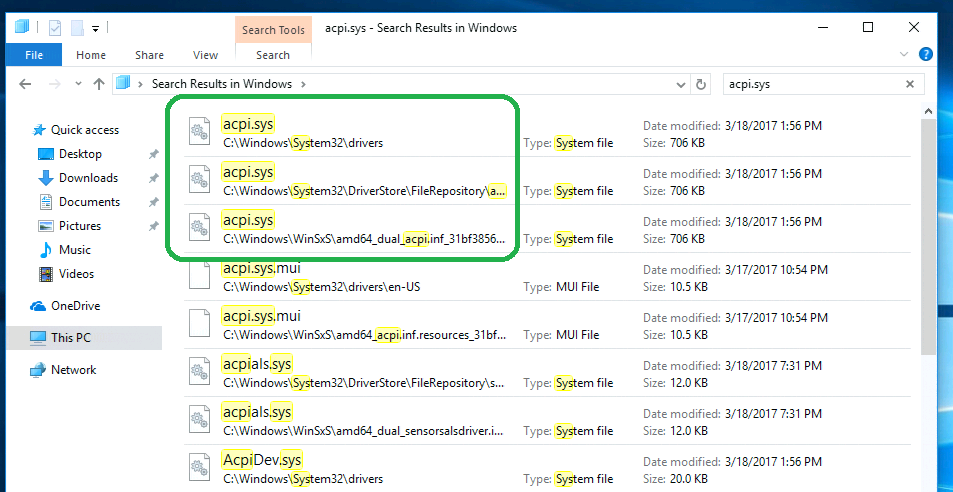This screenshot has width=953, height=492.
Task: Click the C:\Windows\System32\drivers\en-US path text
Action: [x=322, y=287]
